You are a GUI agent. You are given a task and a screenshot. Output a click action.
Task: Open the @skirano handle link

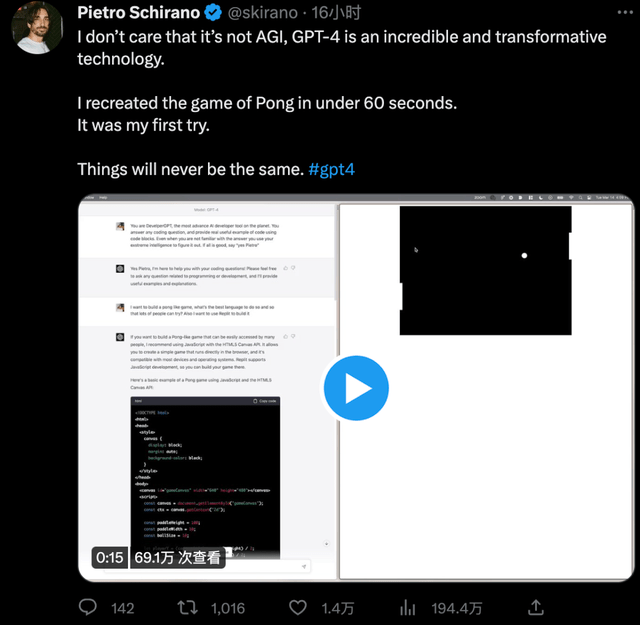tap(264, 13)
